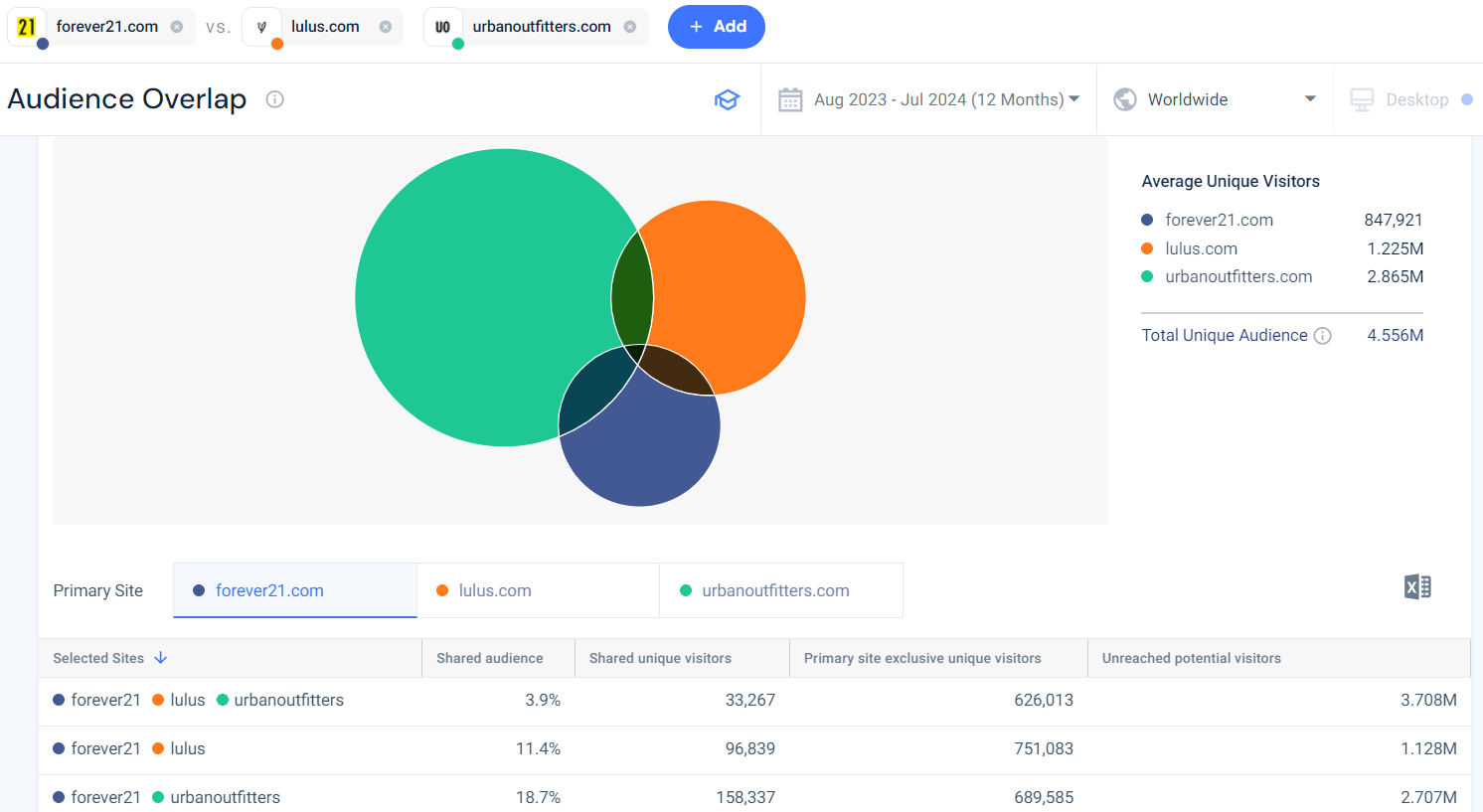Click the Audience Overlap info icon
Screen dimensions: 1483x812
tap(275, 99)
